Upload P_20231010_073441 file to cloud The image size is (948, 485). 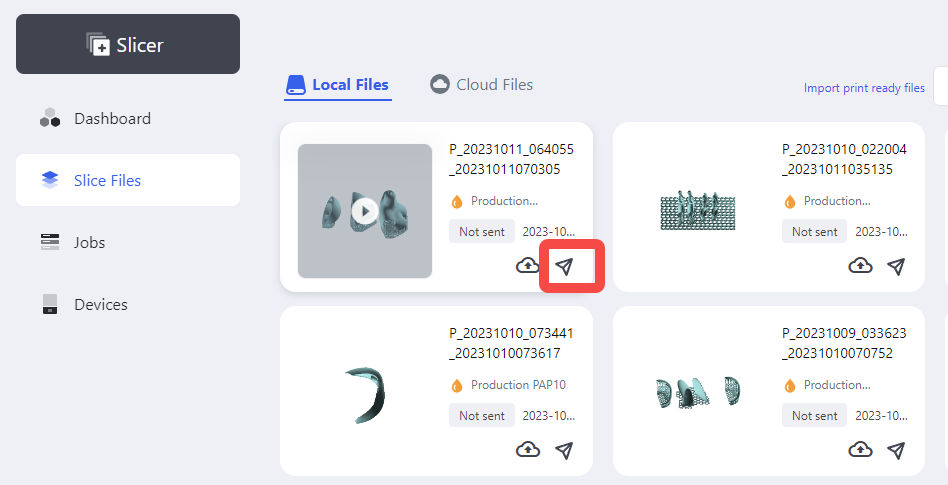pyautogui.click(x=527, y=450)
